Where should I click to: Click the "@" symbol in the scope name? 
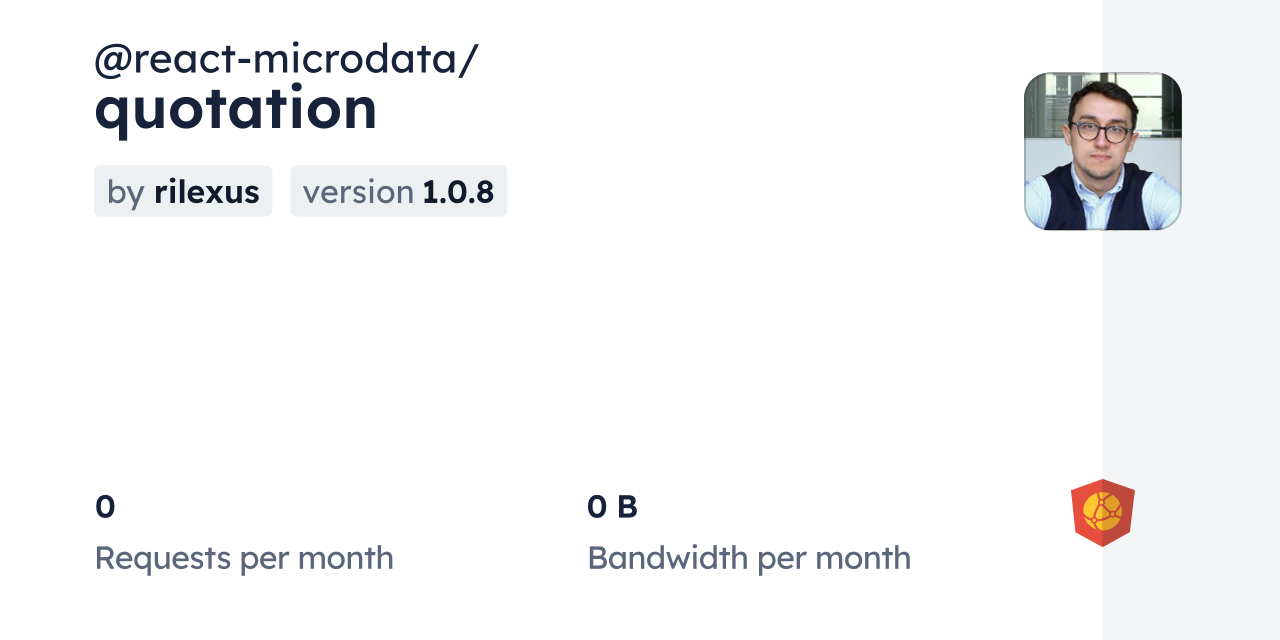[x=113, y=60]
